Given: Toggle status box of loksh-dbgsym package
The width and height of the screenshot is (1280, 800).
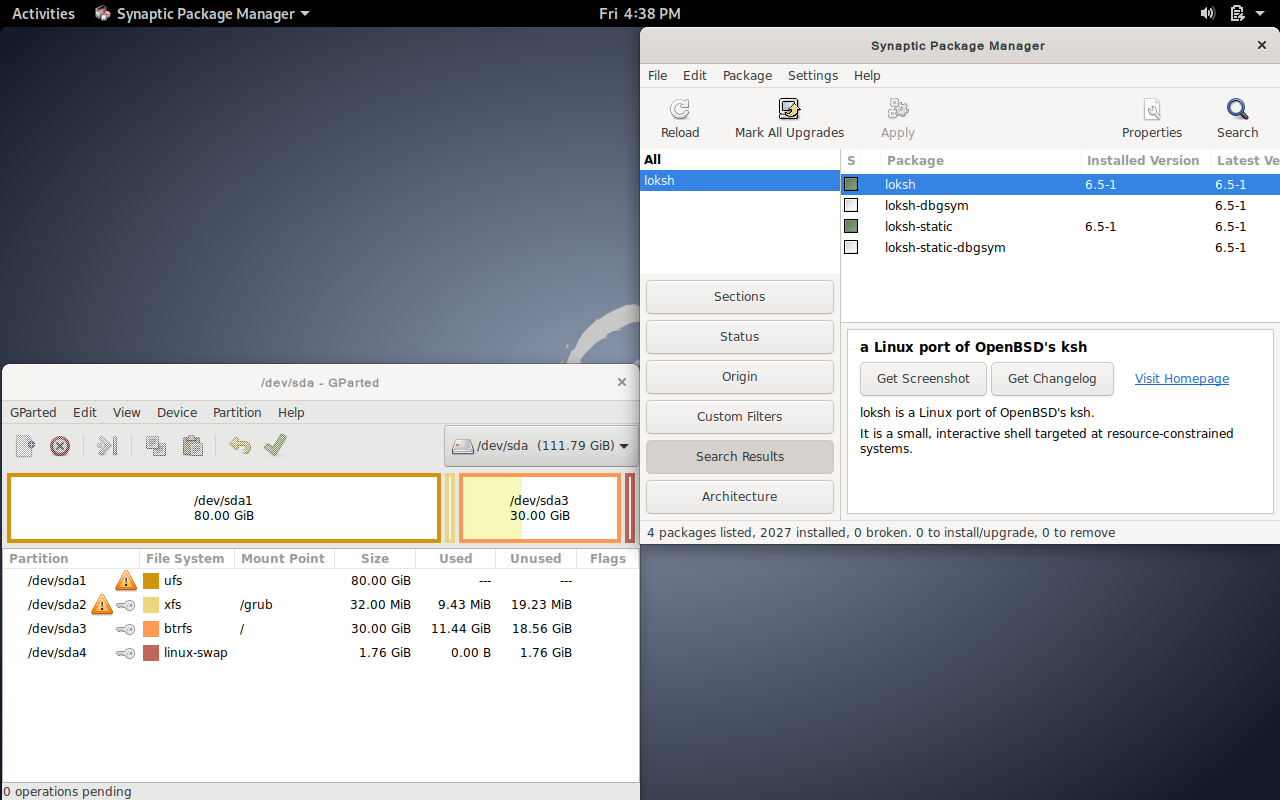Looking at the screenshot, I should click(851, 205).
